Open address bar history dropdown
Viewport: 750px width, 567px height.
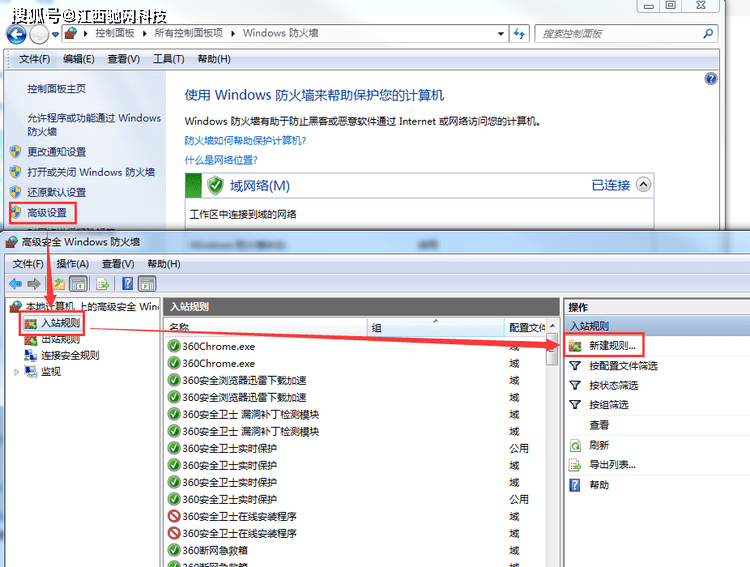point(500,34)
